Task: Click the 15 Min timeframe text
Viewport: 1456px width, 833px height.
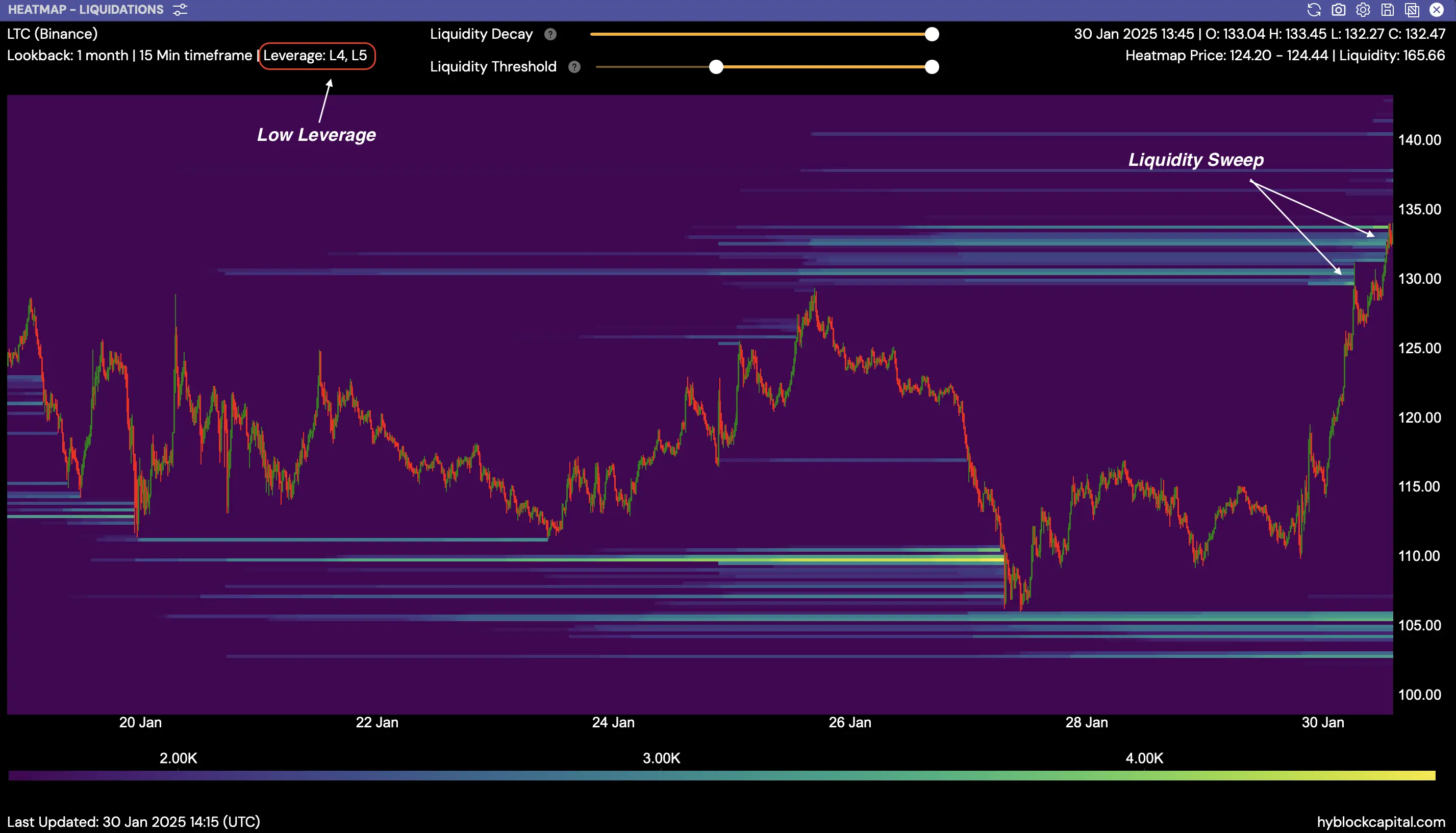Action: [195, 56]
